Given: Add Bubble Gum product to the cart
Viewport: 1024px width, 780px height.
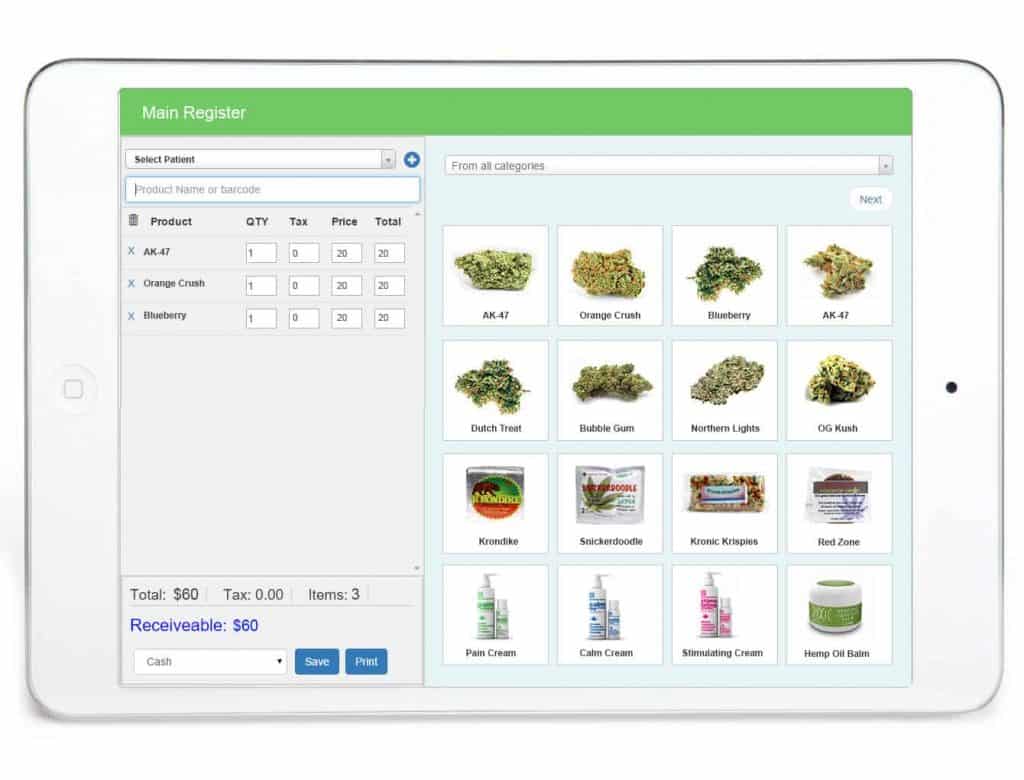Looking at the screenshot, I should 610,390.
